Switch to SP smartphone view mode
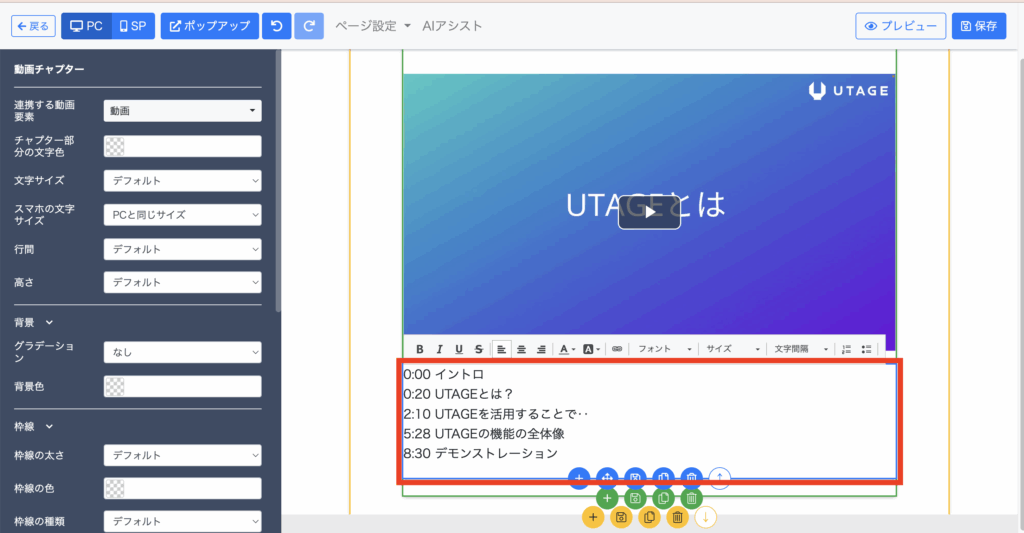 coord(133,26)
